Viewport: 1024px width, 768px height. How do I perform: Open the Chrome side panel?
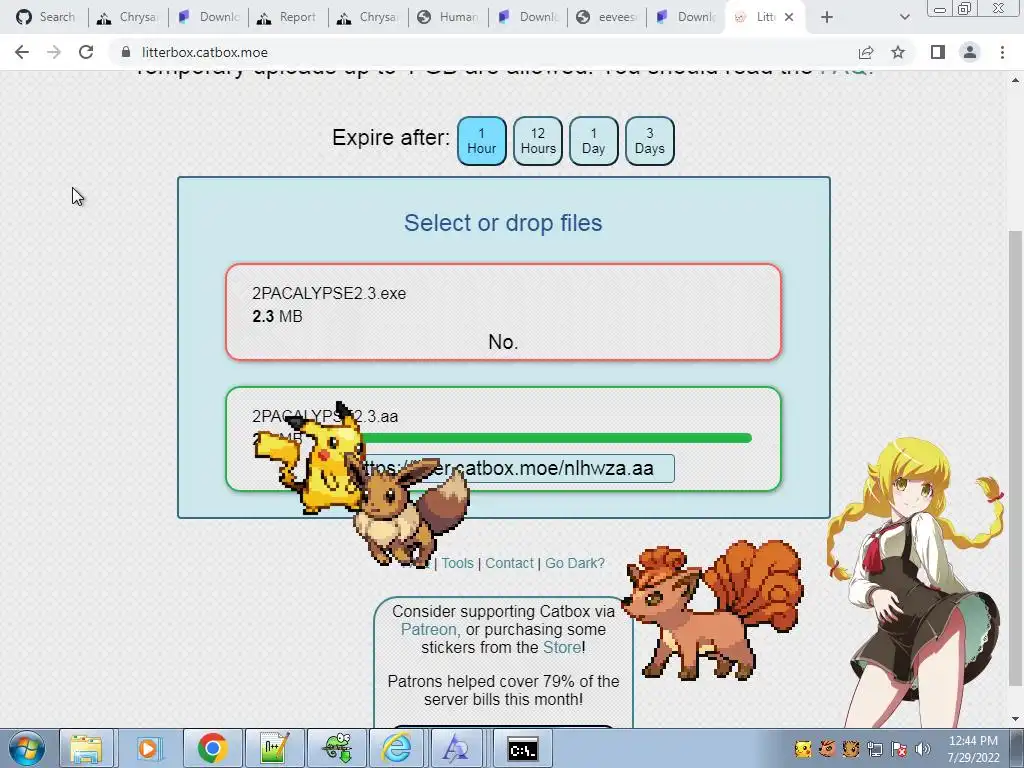pyautogui.click(x=938, y=52)
